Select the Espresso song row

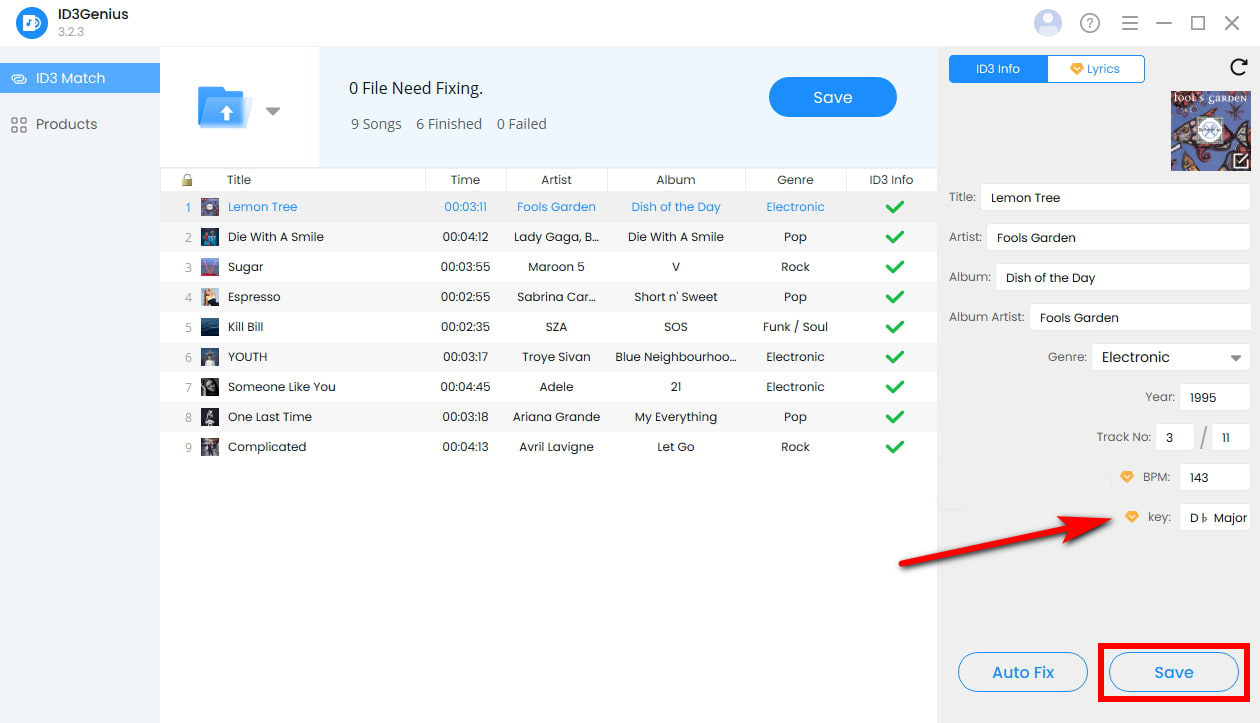click(254, 297)
